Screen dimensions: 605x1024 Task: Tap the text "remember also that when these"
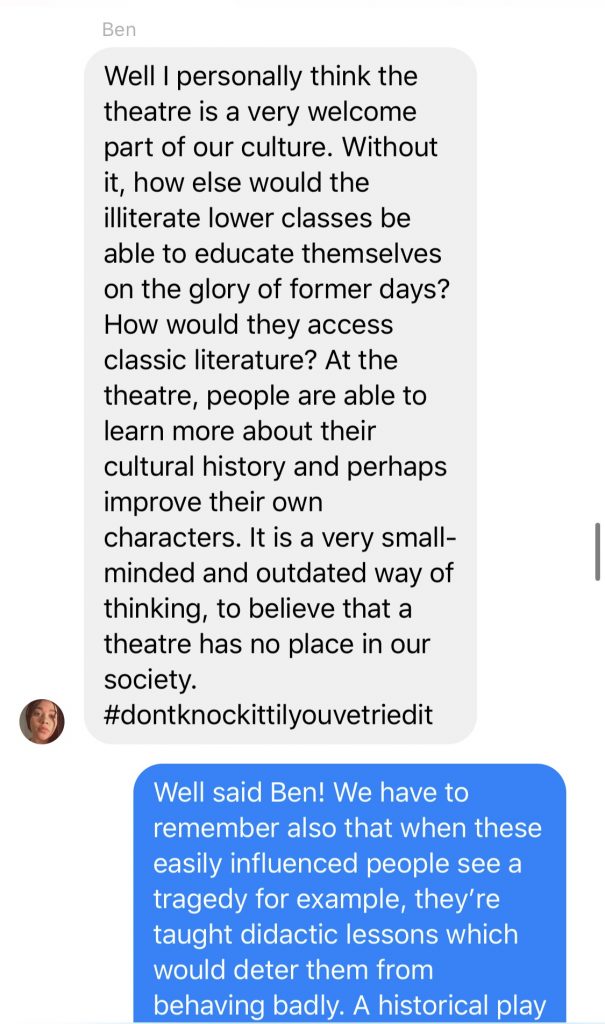tap(347, 827)
